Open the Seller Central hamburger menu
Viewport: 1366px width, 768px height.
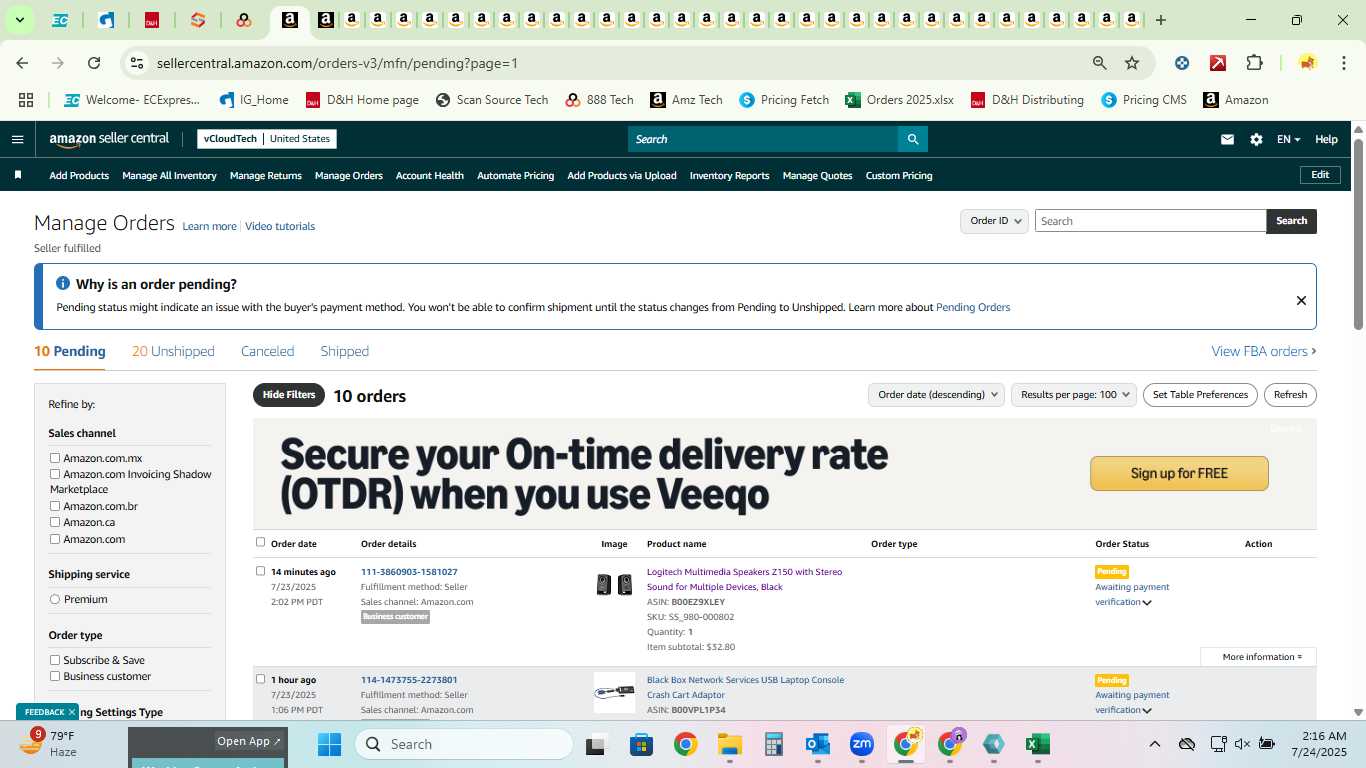[x=17, y=139]
